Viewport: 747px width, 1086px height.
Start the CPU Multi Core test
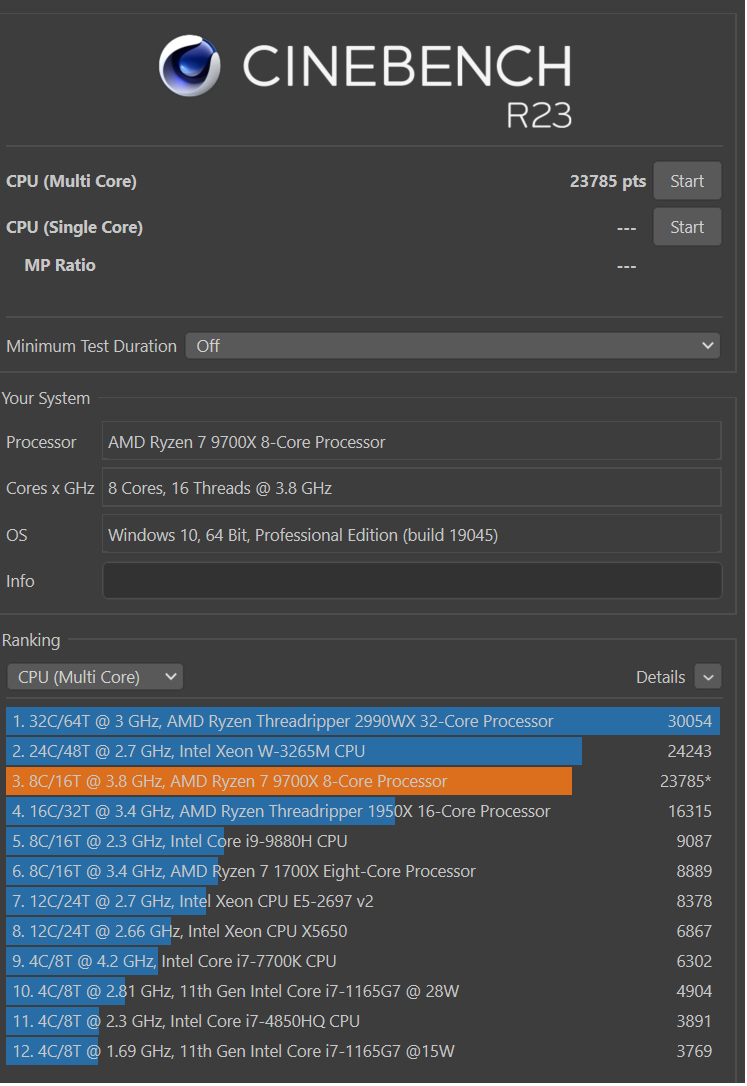coord(687,181)
